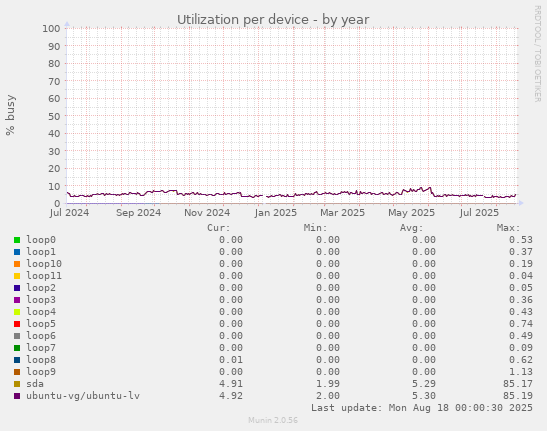Select the loop0 legend label
This screenshot has height=431, width=547.
tap(41, 240)
